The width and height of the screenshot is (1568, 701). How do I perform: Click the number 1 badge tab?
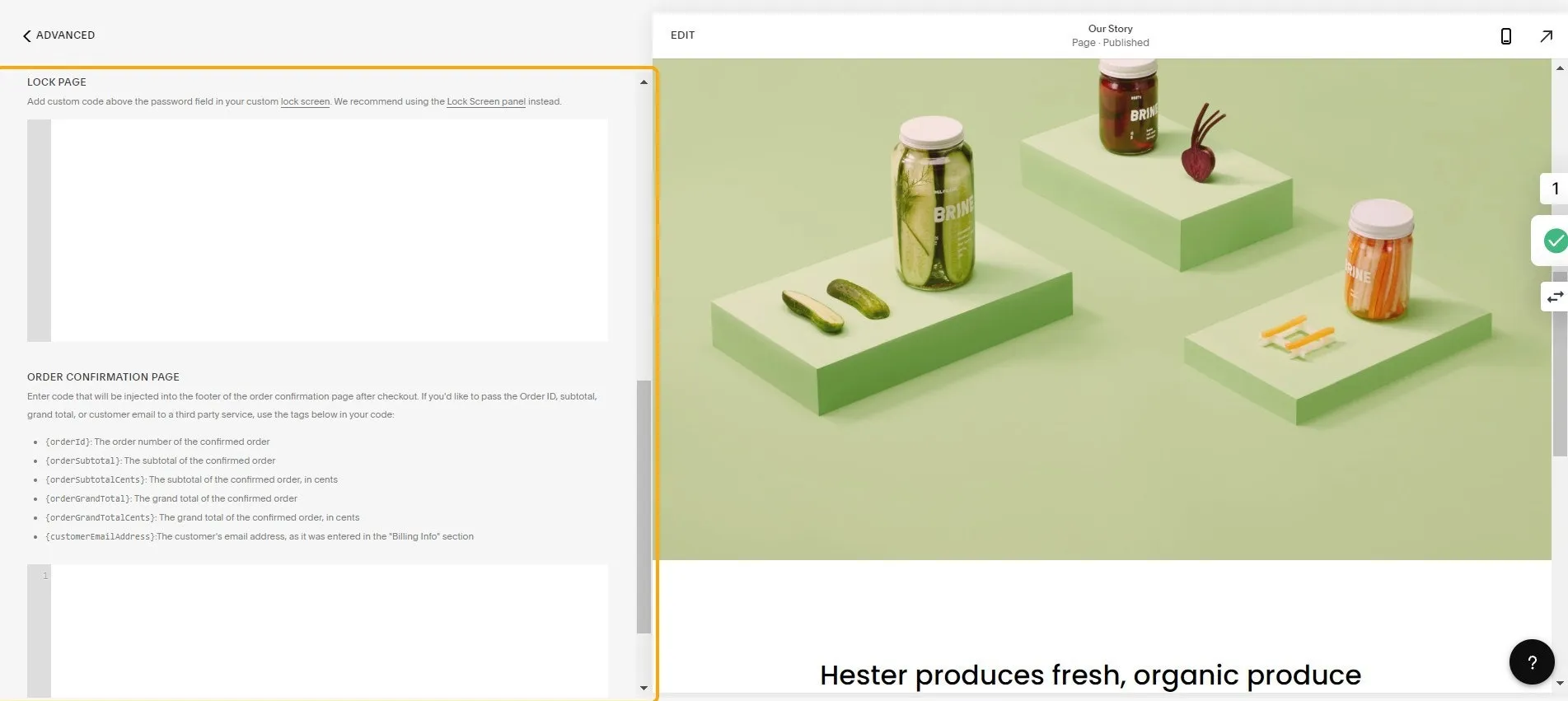tap(1555, 189)
